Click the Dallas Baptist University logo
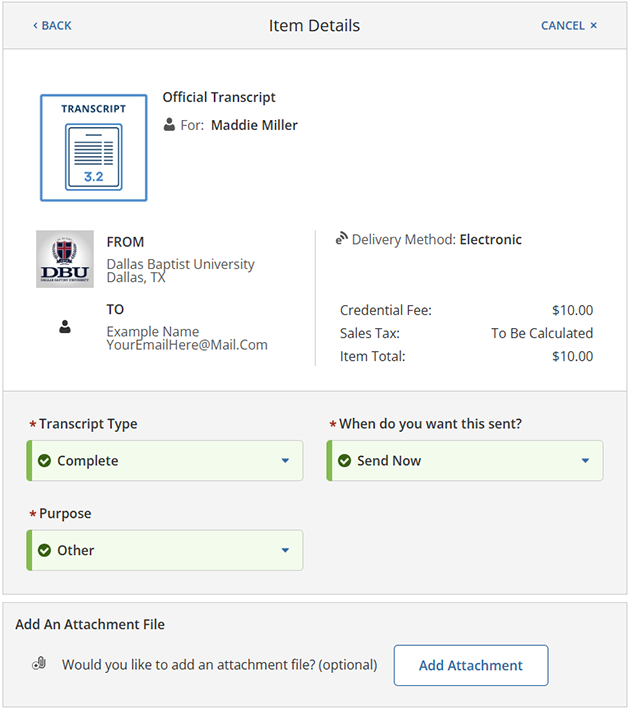The width and height of the screenshot is (629, 709). tap(65, 259)
